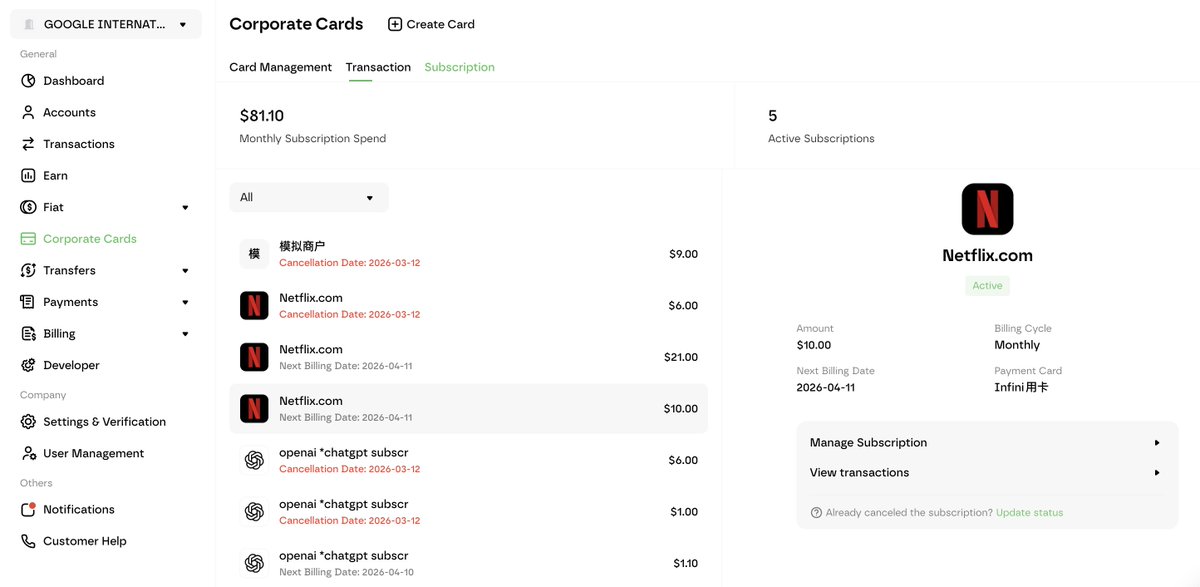Expand the Billing sidebar submenu

tap(184, 334)
